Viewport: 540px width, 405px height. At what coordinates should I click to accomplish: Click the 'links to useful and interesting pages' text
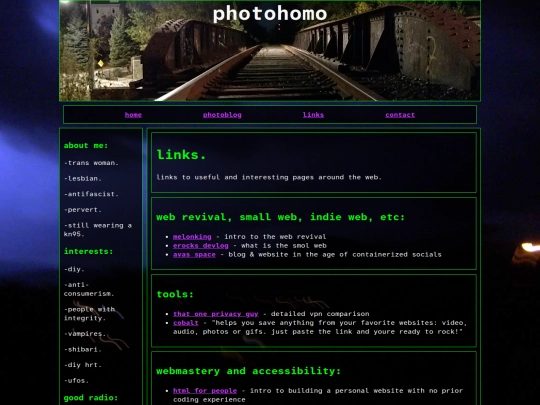pyautogui.click(x=269, y=177)
